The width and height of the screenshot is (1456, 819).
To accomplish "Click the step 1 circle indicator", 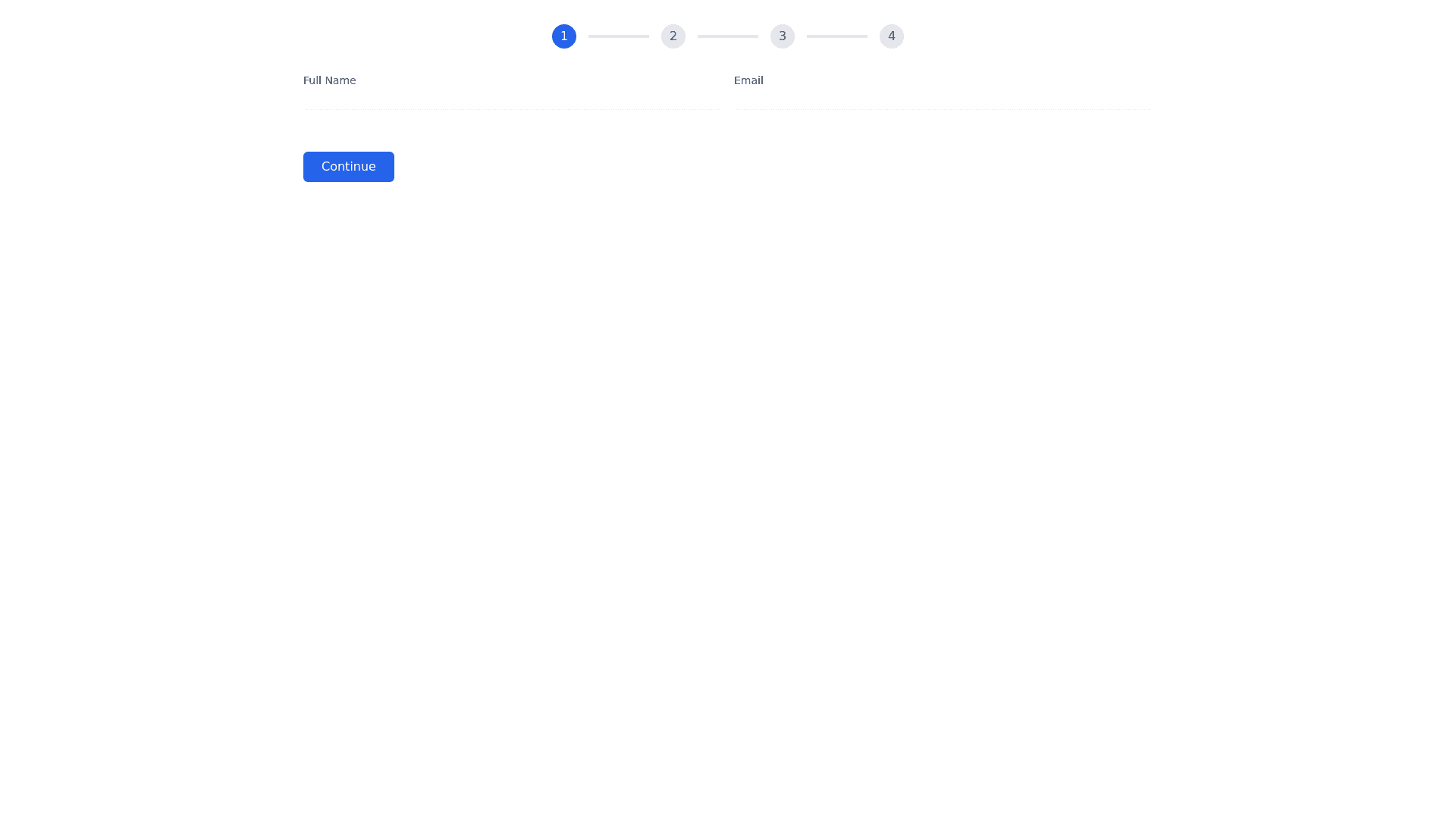I will point(563,36).
